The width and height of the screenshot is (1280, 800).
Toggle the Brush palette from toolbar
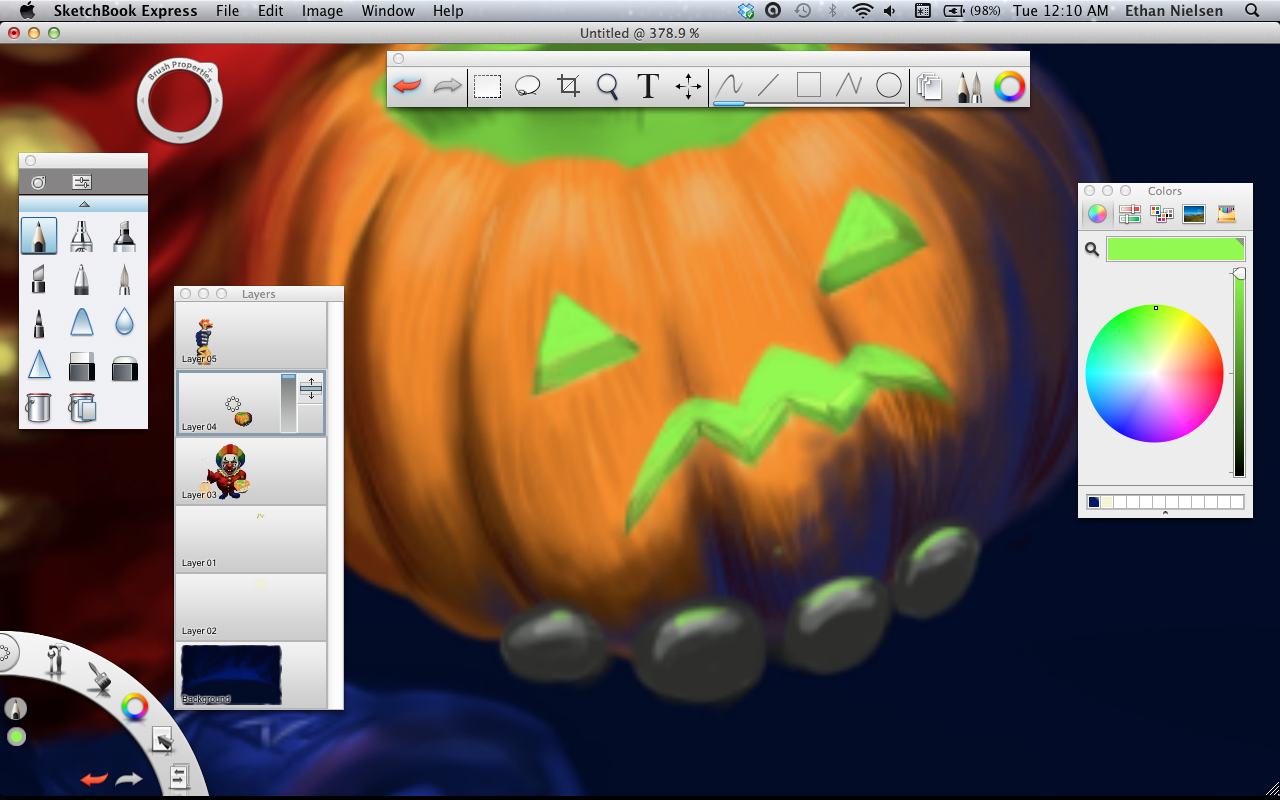coord(969,87)
